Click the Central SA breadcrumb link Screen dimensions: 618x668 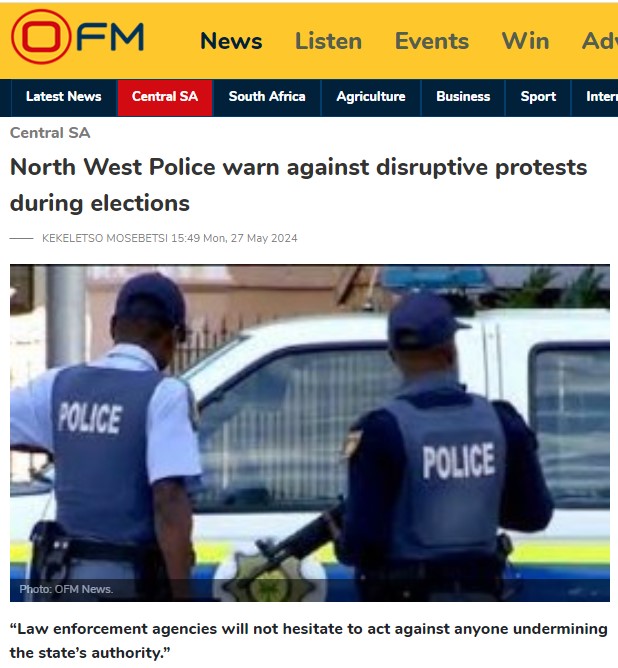click(50, 133)
